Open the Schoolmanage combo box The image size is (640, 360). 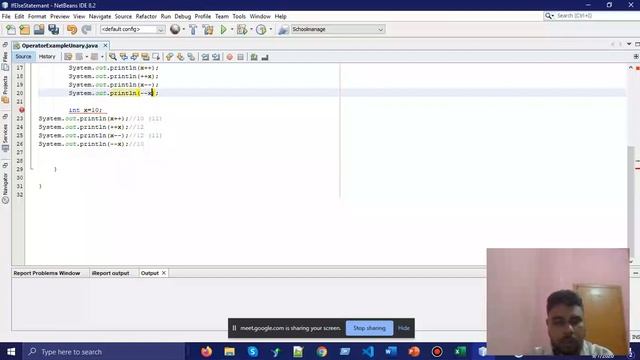pyautogui.click(x=338, y=29)
